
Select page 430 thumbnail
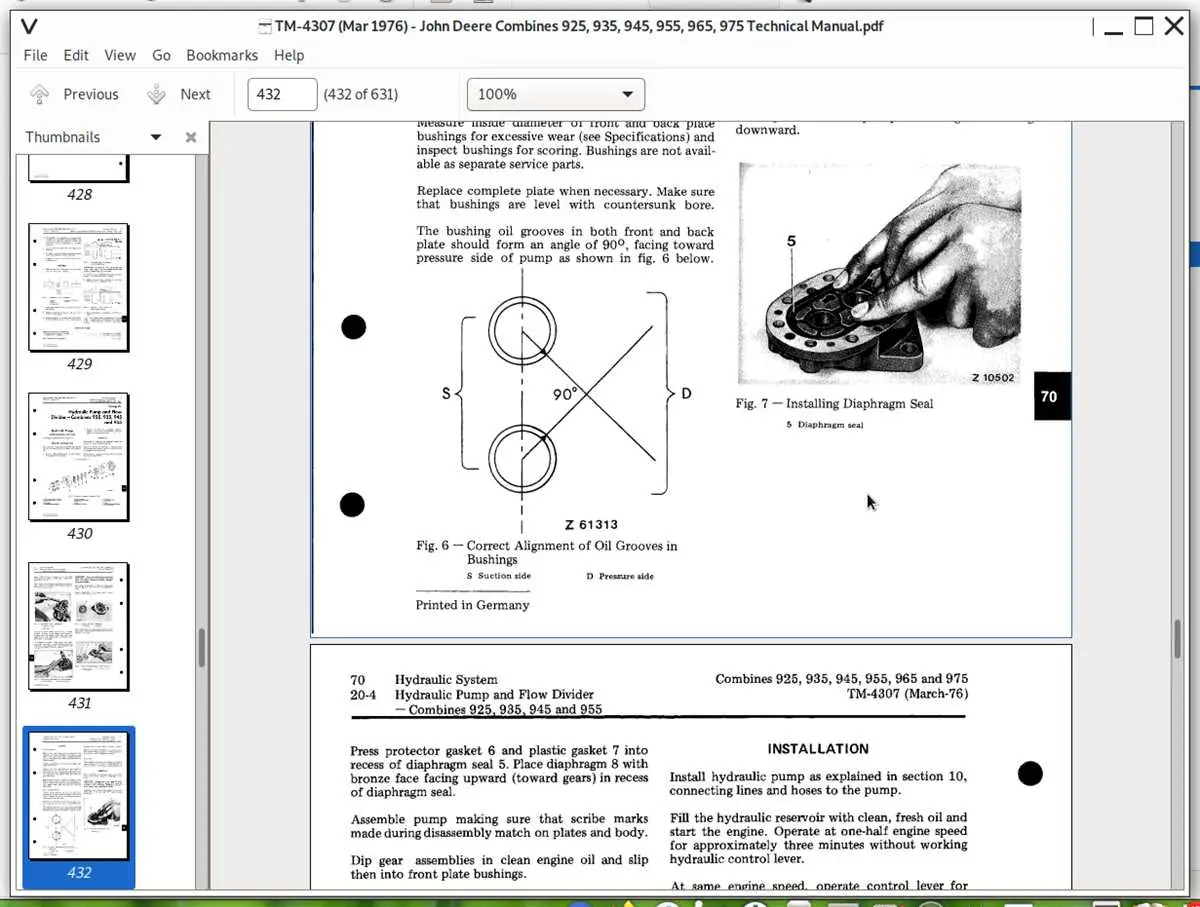[79, 457]
